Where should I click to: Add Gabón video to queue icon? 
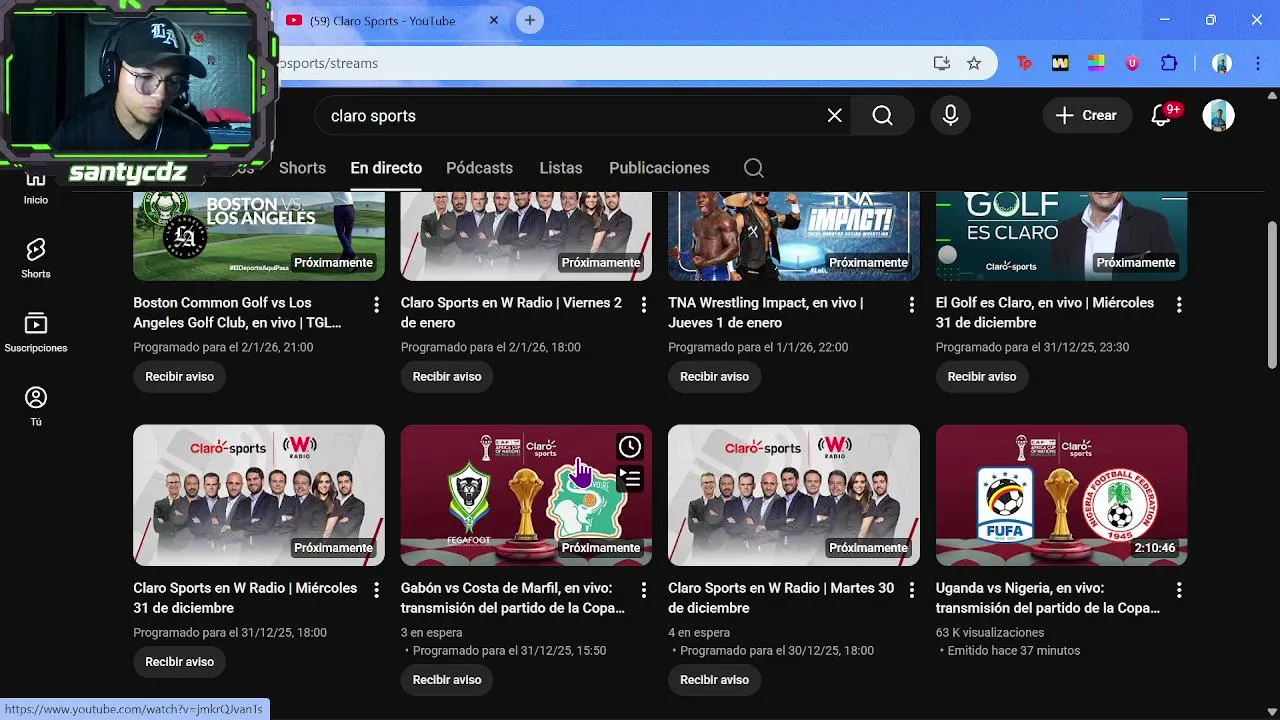click(629, 478)
